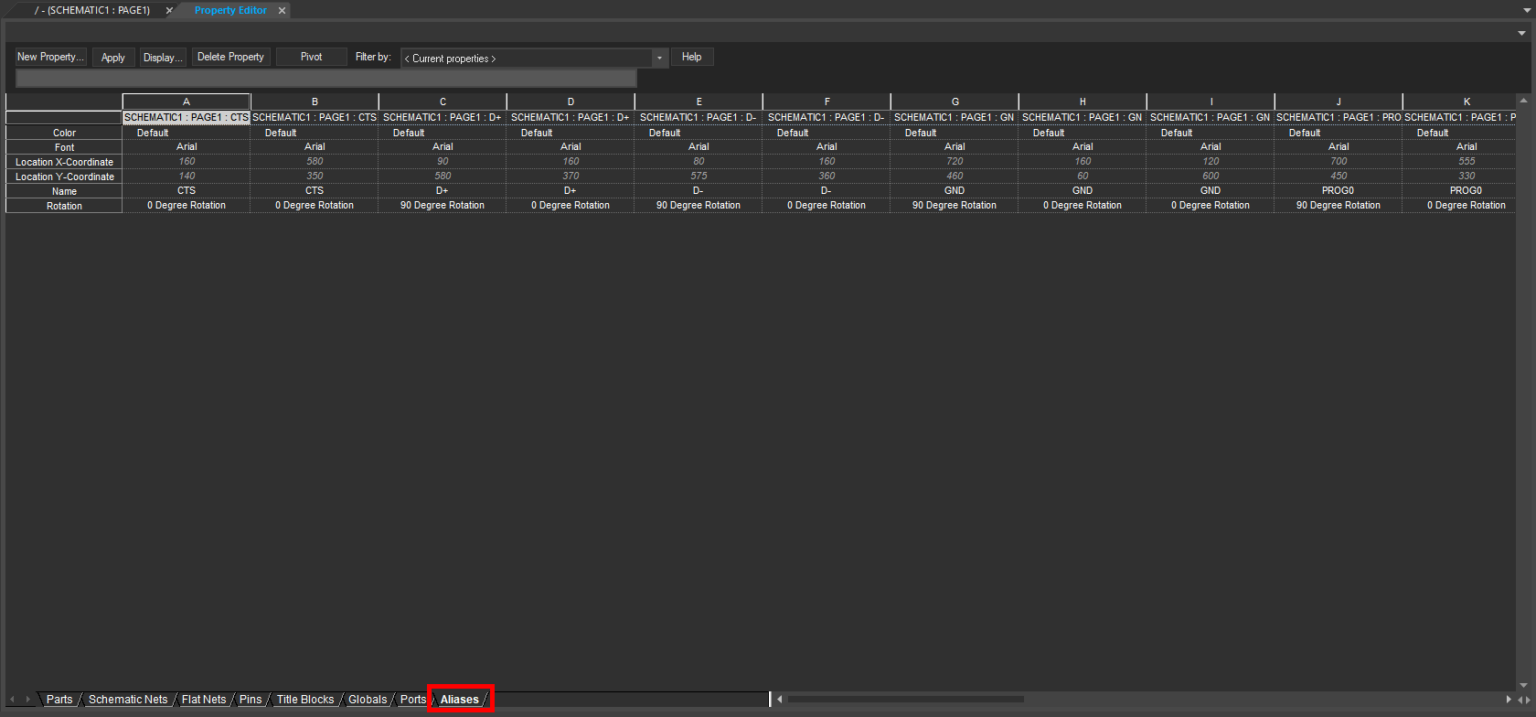Click the right arrow of the horizontal scrollbar
Viewport: 1536px width, 717px height.
[x=1510, y=699]
